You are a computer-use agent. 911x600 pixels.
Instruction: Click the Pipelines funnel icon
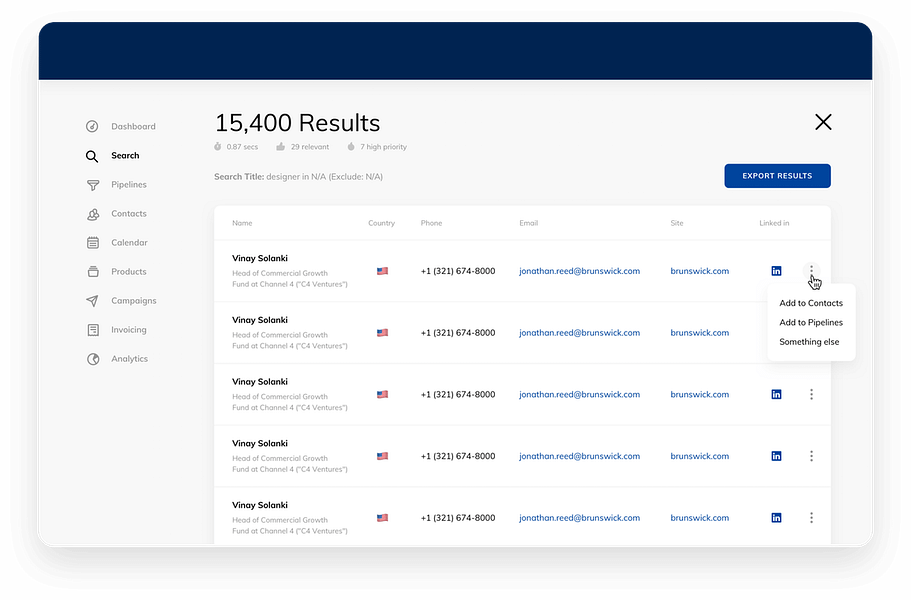point(92,185)
